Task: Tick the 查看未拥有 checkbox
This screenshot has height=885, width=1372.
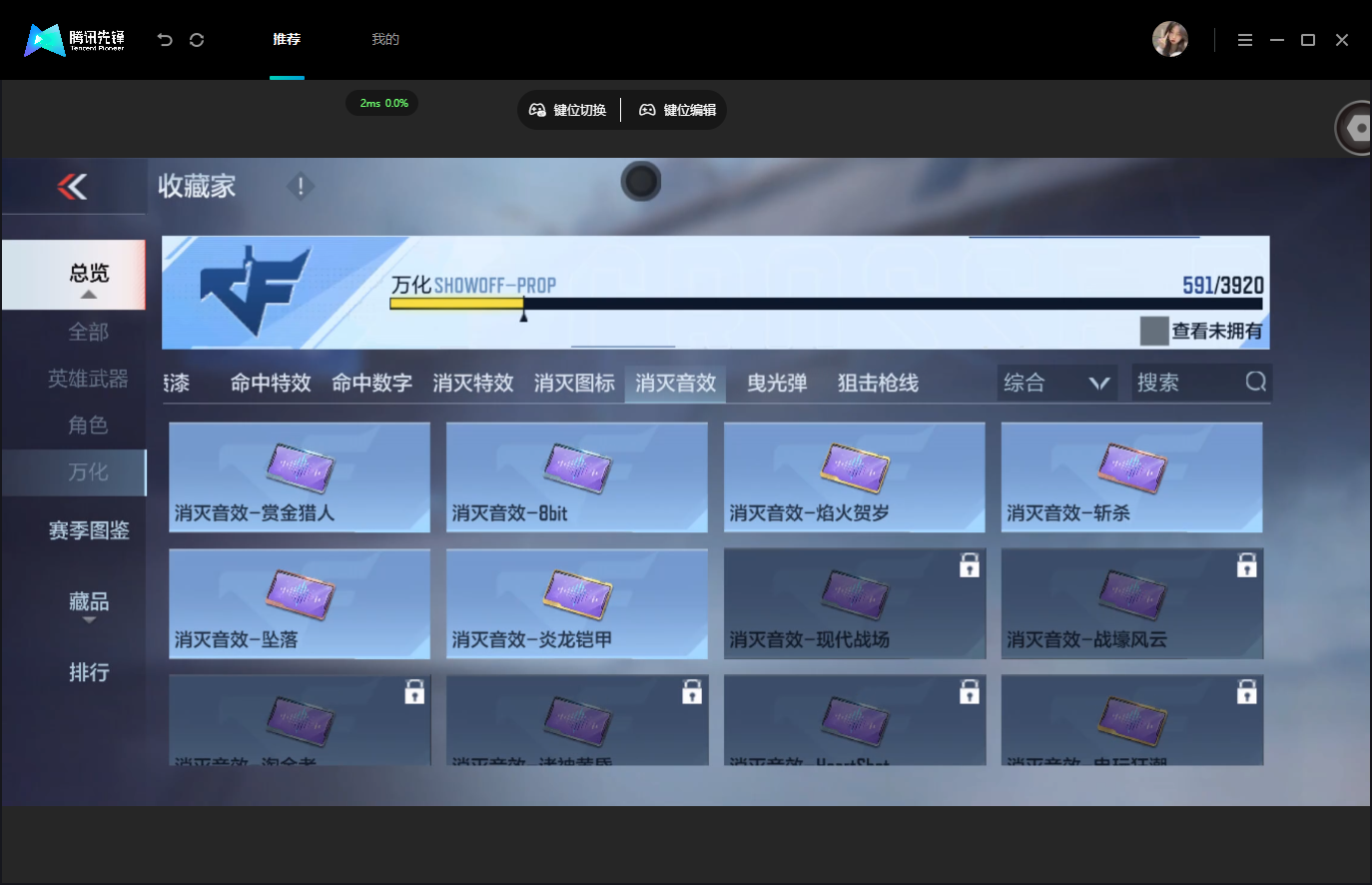Action: click(1154, 331)
